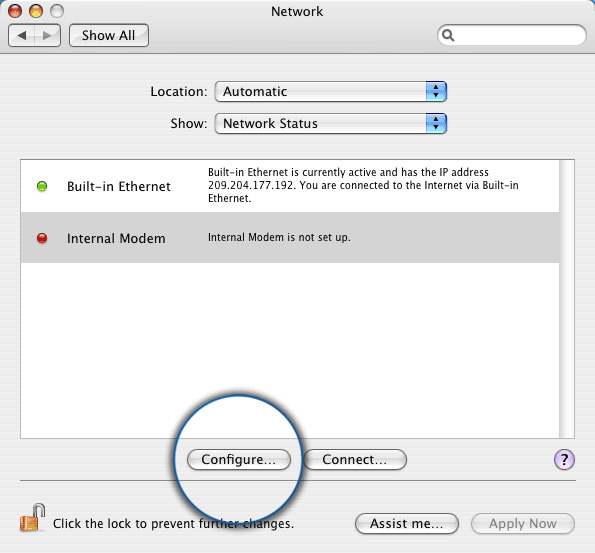Viewport: 595px width, 553px height.
Task: Click the Connect... button
Action: (355, 460)
